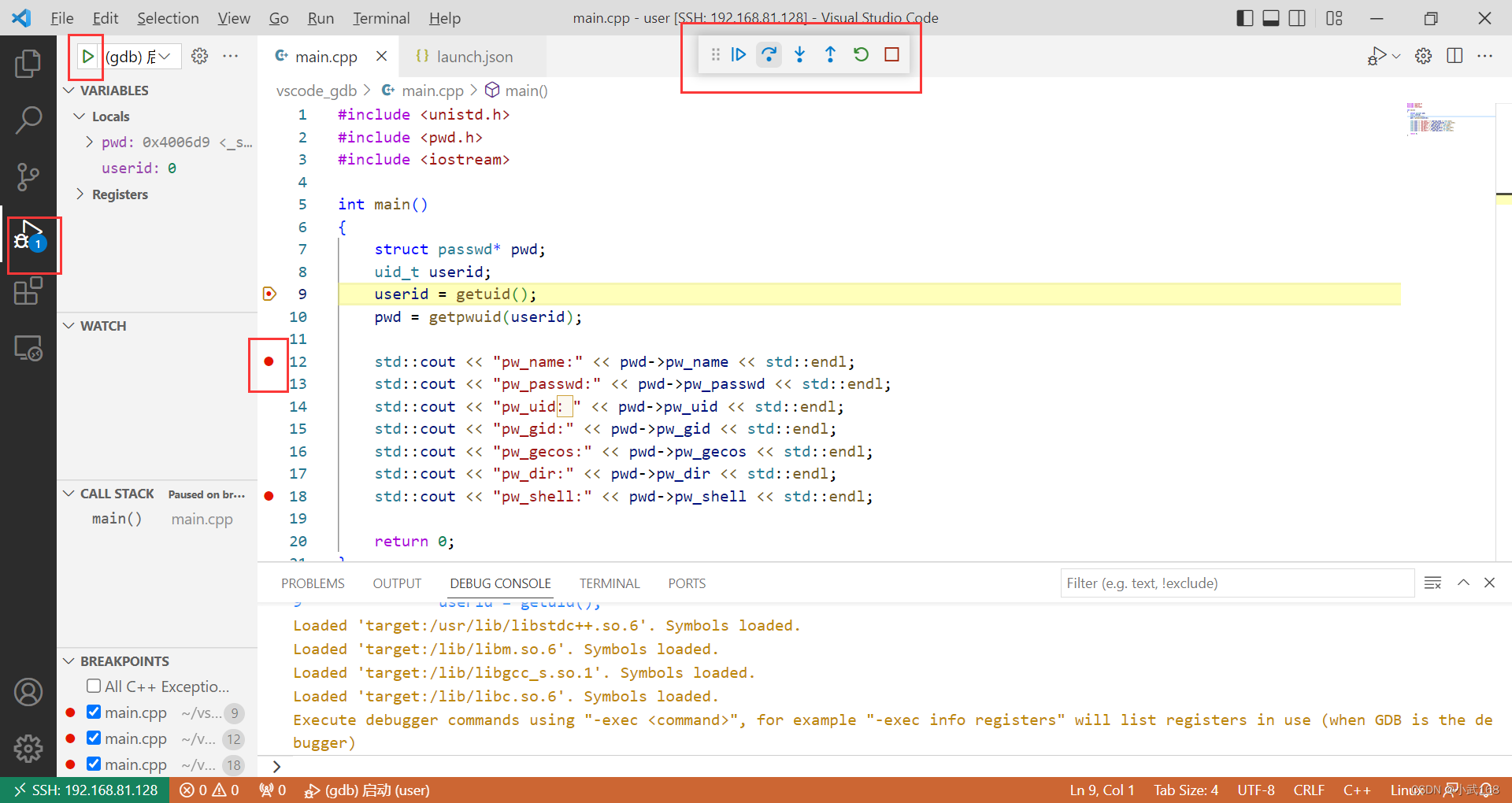Click (gdb) 启动 (user) status item

(x=368, y=790)
